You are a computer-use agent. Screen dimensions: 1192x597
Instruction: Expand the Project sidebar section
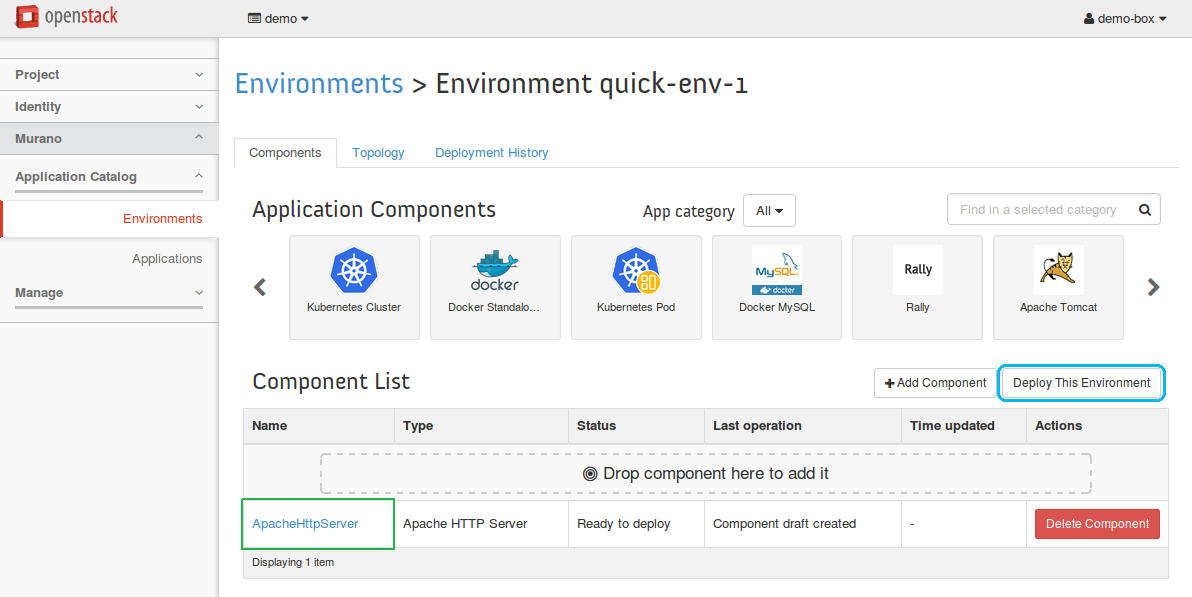pyautogui.click(x=109, y=75)
